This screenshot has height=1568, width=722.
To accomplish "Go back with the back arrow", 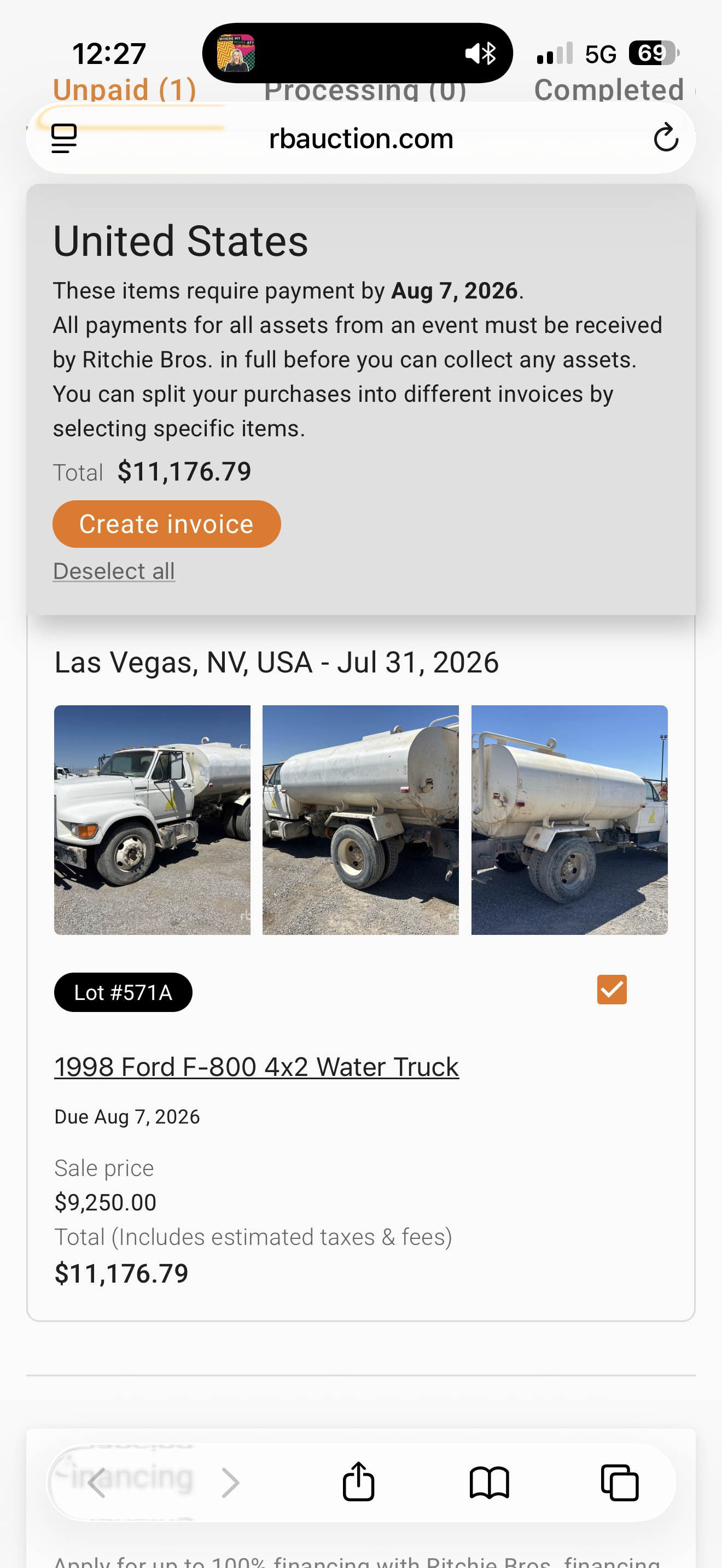I will point(97,1482).
